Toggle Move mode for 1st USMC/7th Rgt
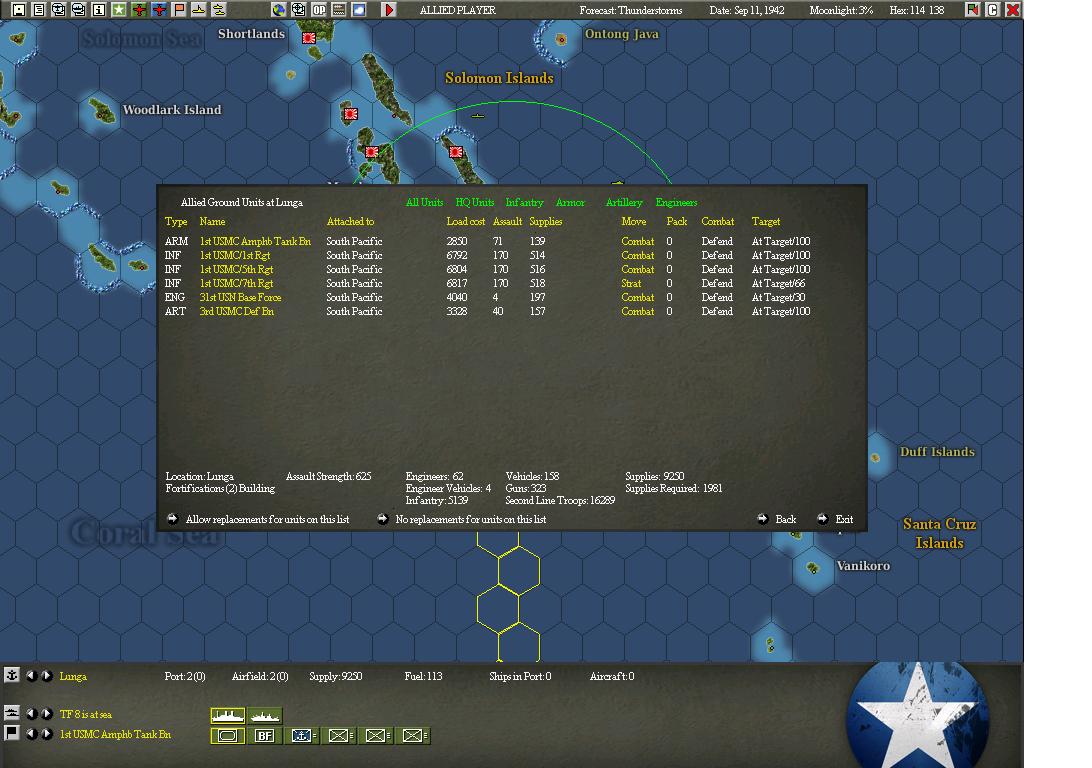Screen dimensions: 1092x768 631,283
